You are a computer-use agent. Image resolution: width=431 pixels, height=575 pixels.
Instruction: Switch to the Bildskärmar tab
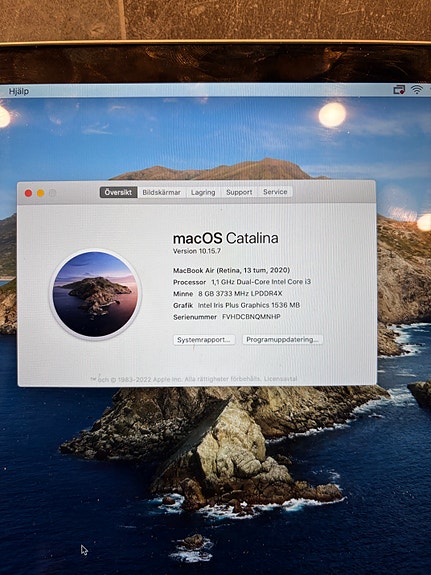[161, 192]
